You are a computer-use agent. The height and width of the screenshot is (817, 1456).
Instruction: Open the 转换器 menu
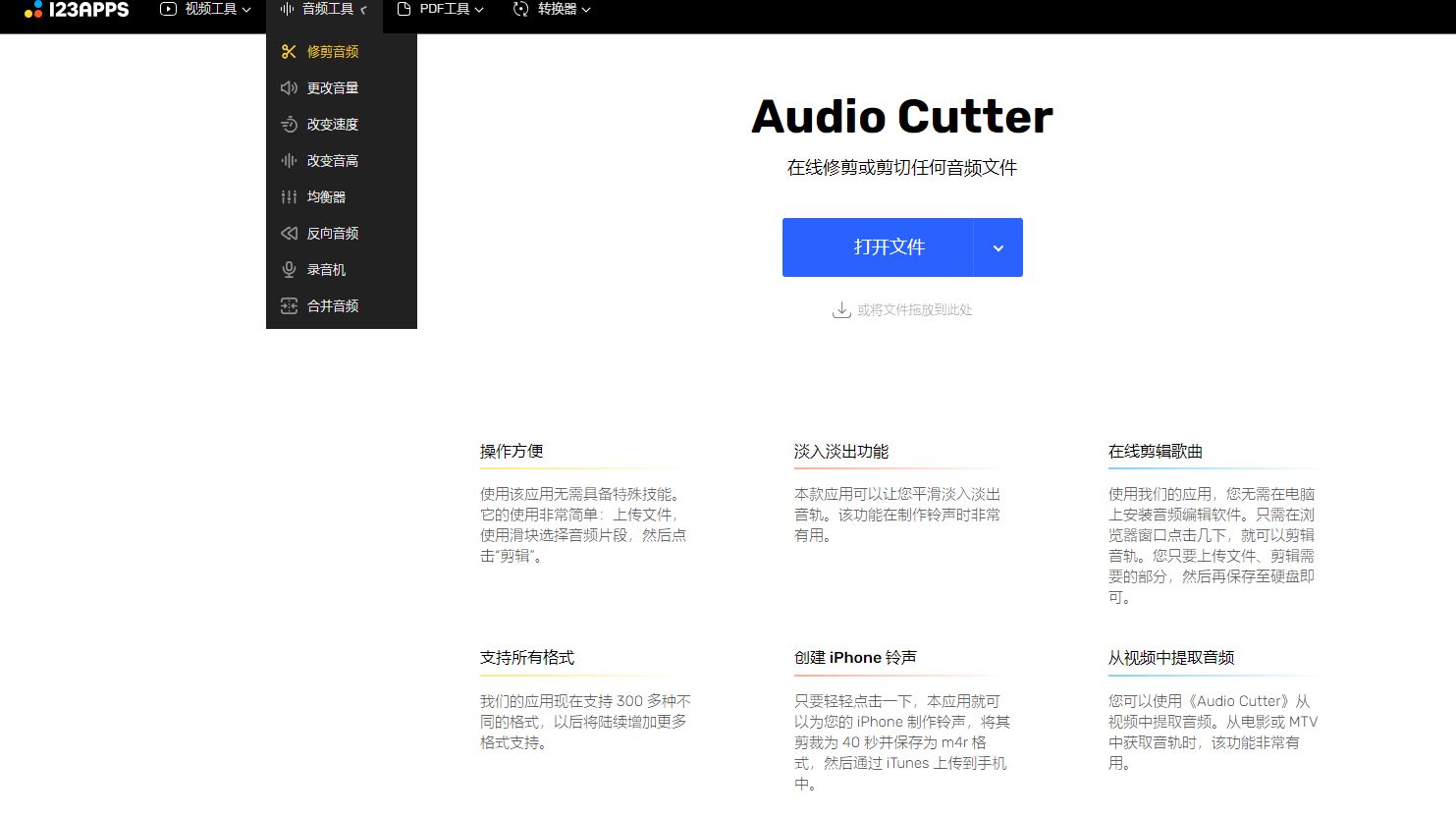point(552,9)
